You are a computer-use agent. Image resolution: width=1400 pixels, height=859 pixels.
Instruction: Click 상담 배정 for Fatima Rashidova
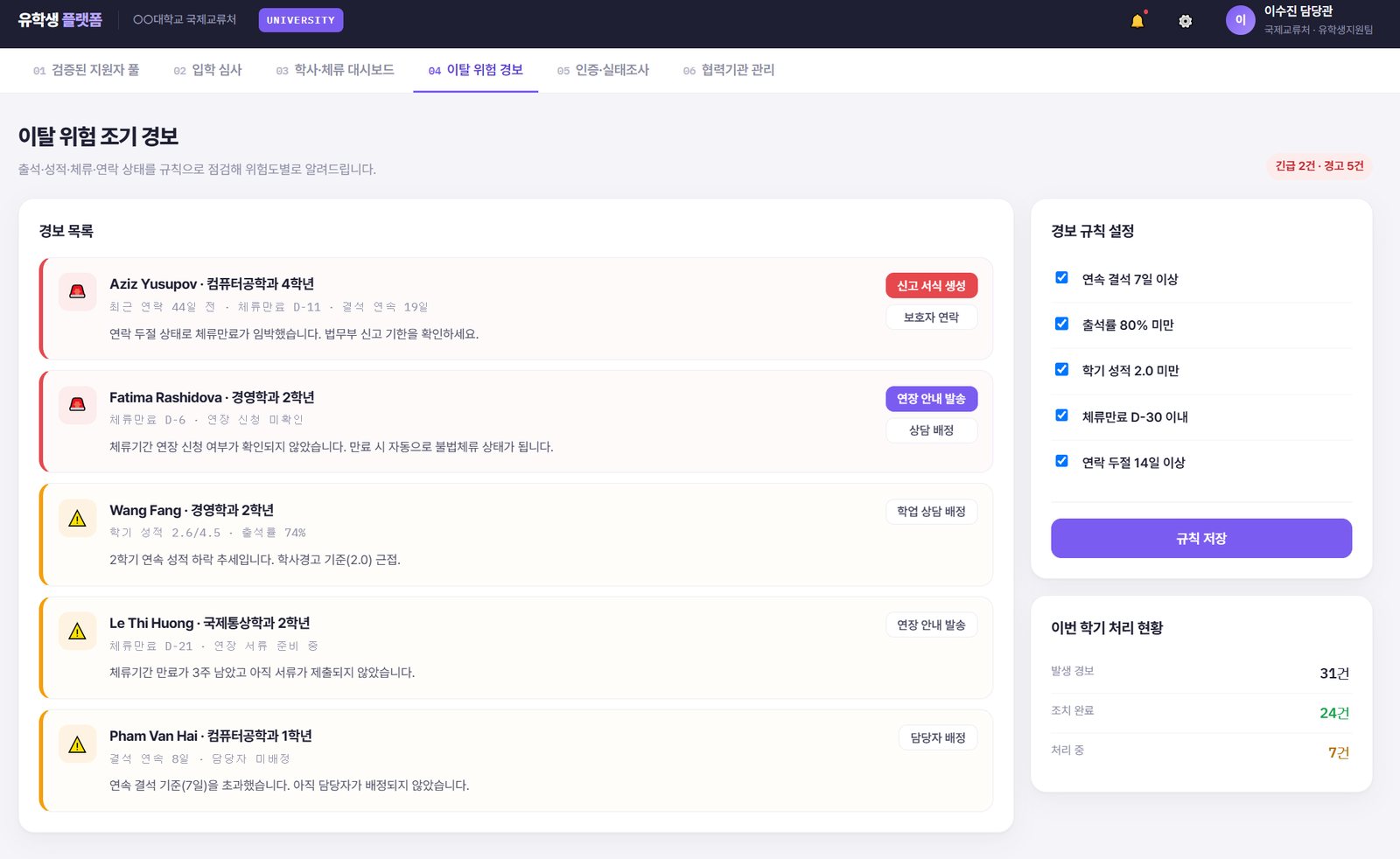(x=931, y=430)
